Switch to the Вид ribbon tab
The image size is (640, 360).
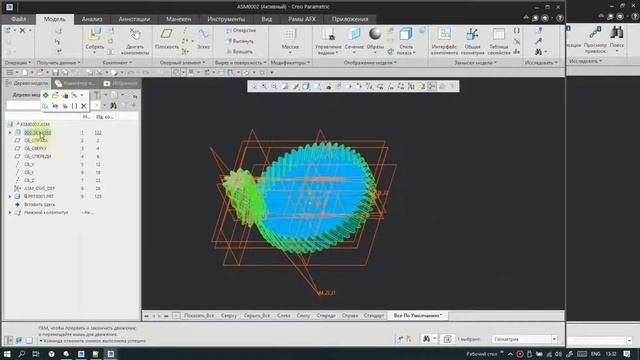point(267,19)
